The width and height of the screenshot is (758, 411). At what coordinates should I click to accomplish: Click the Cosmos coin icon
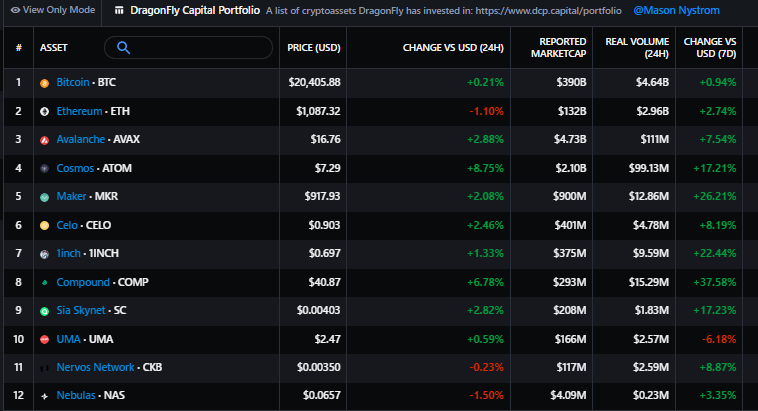tap(44, 169)
